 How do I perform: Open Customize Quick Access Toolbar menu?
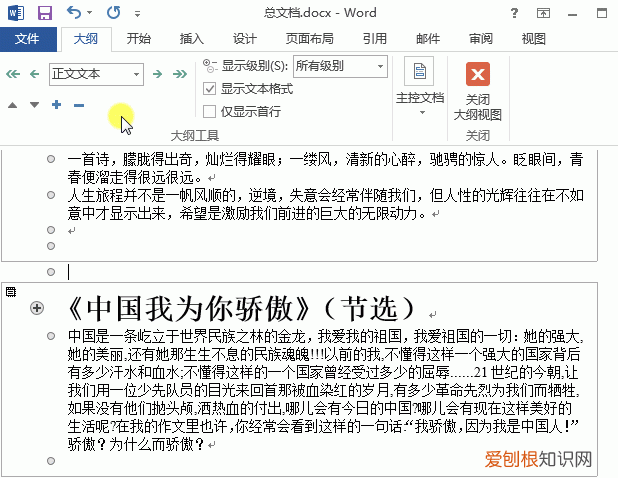138,14
